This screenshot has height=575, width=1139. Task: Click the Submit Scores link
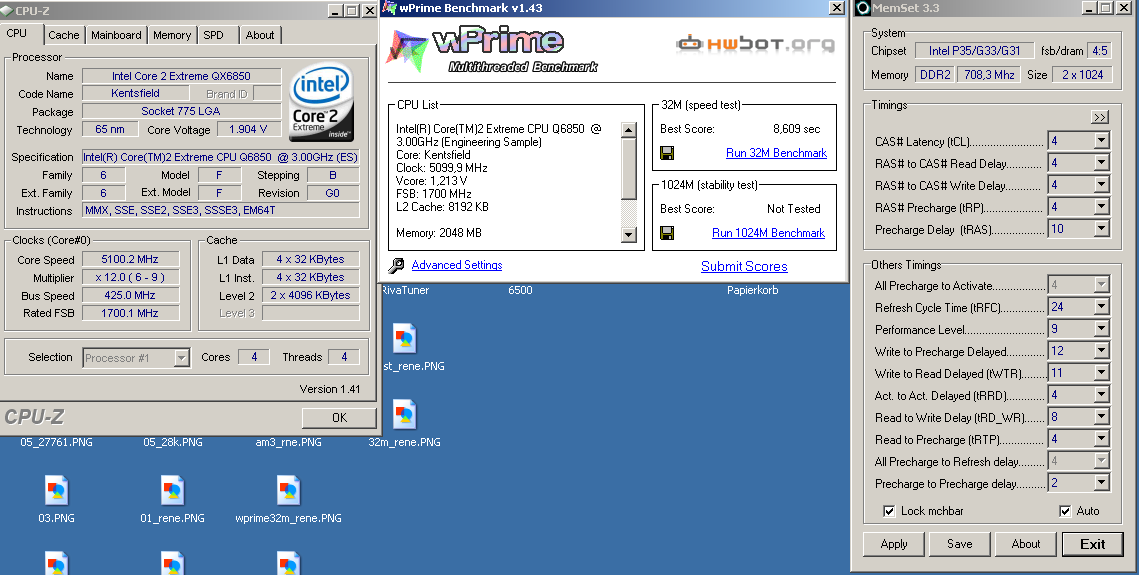pyautogui.click(x=744, y=266)
